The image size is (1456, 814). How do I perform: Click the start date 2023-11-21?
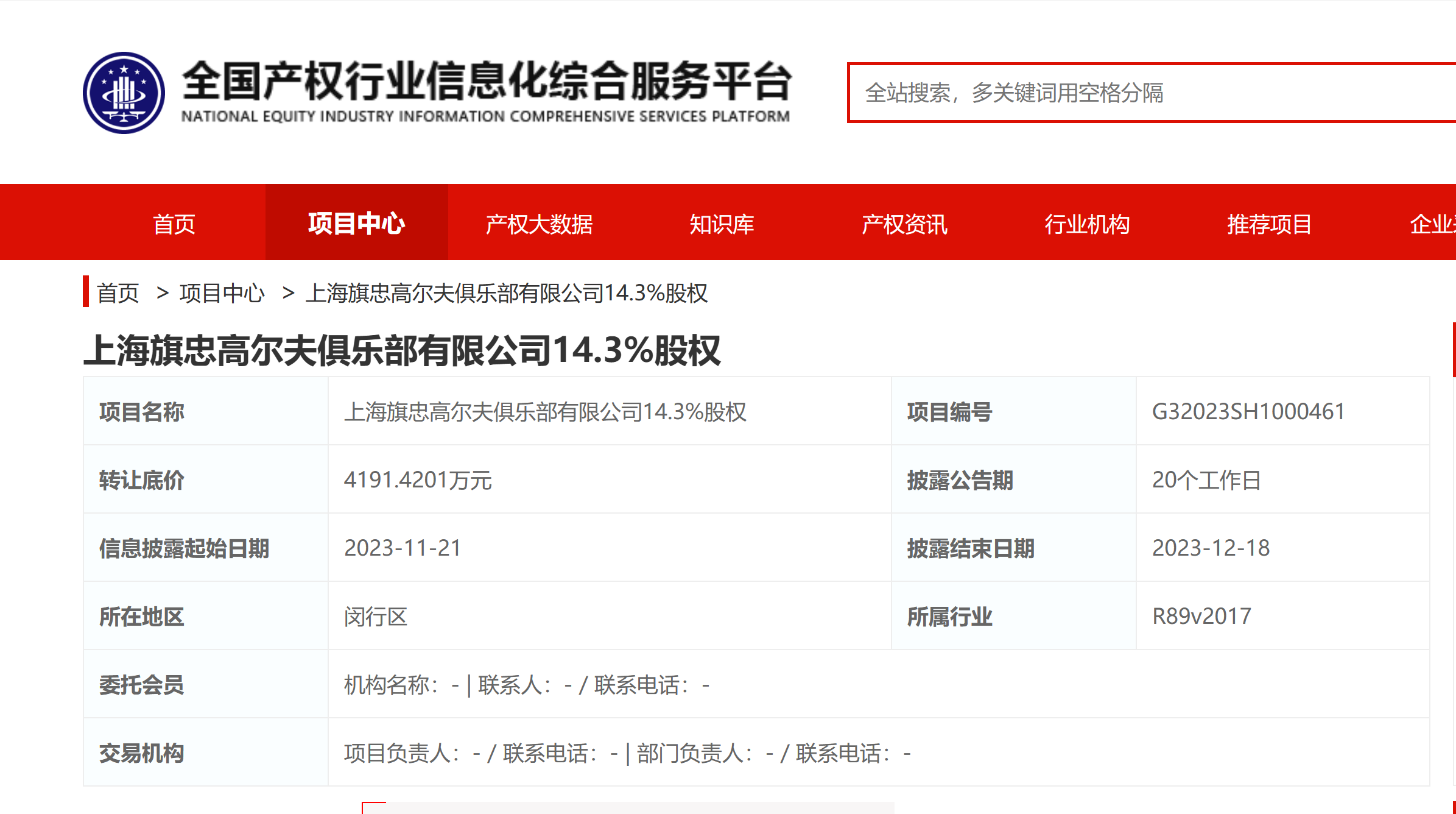[403, 548]
